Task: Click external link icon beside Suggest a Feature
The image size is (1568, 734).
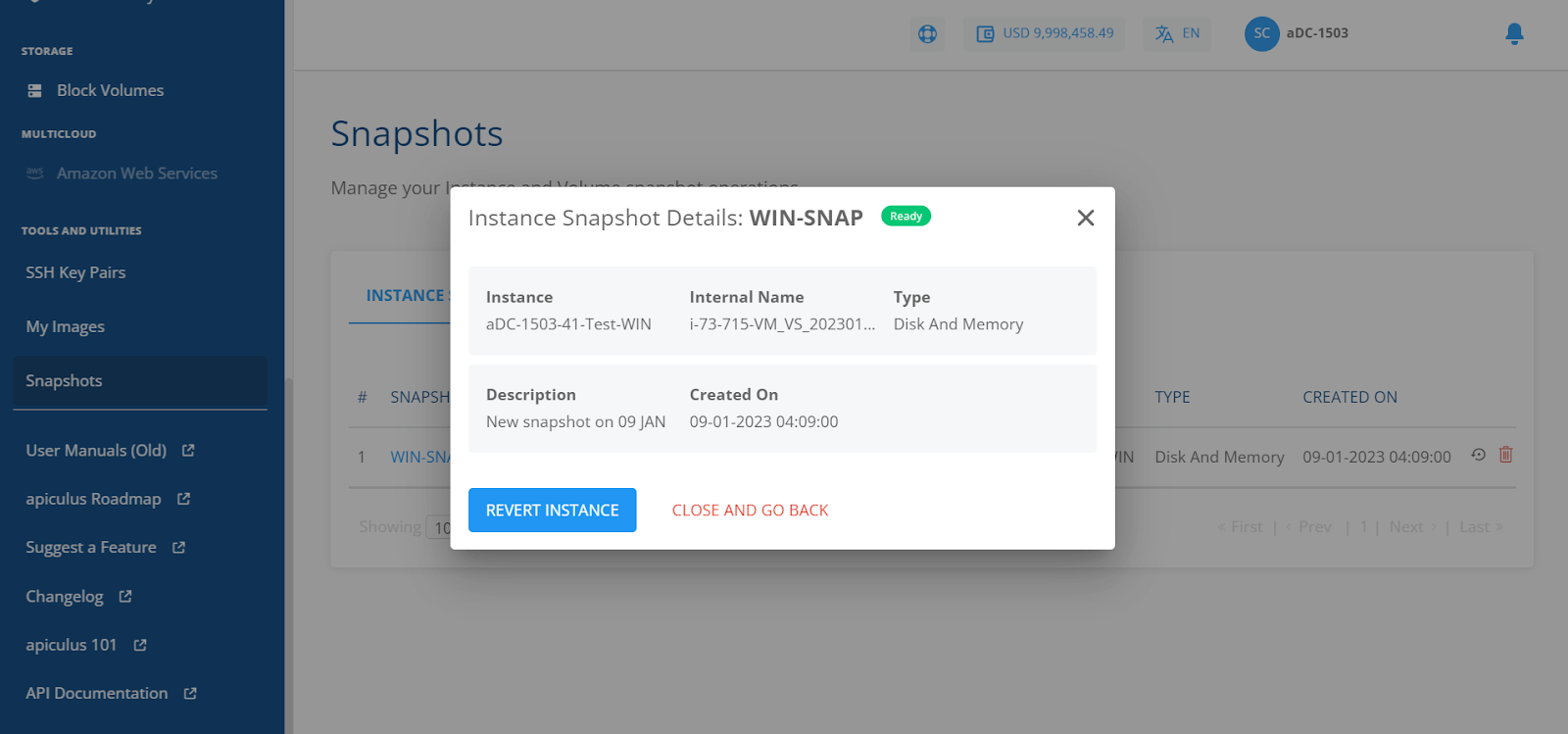Action: (178, 548)
